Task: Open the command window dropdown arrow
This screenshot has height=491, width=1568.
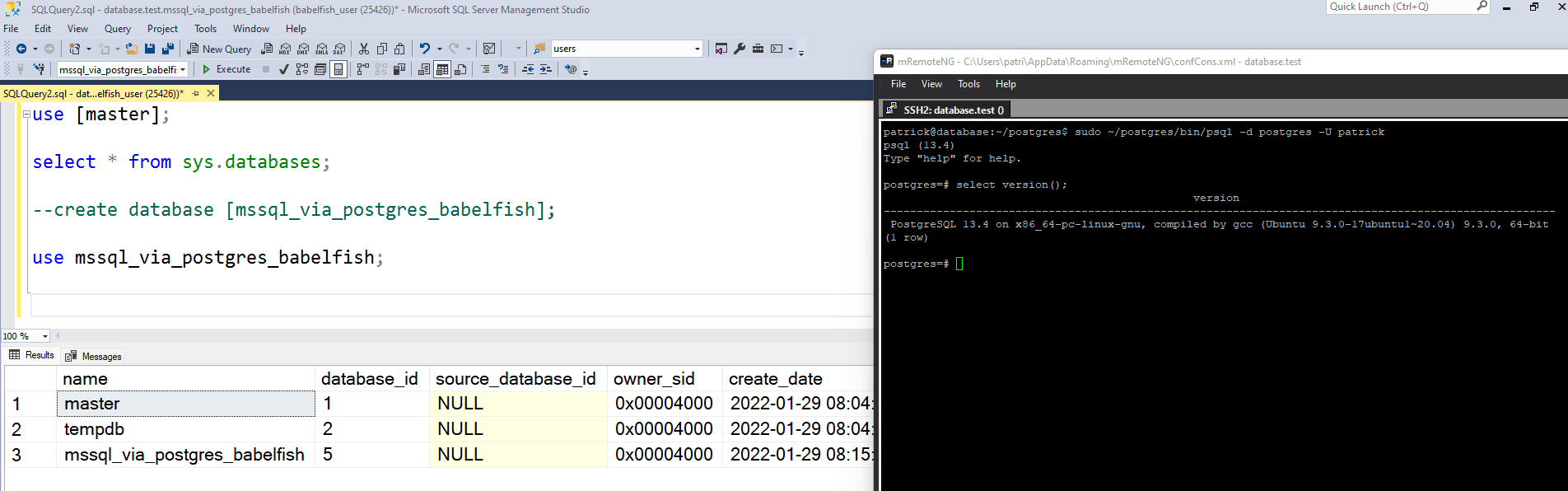Action: pyautogui.click(x=791, y=49)
